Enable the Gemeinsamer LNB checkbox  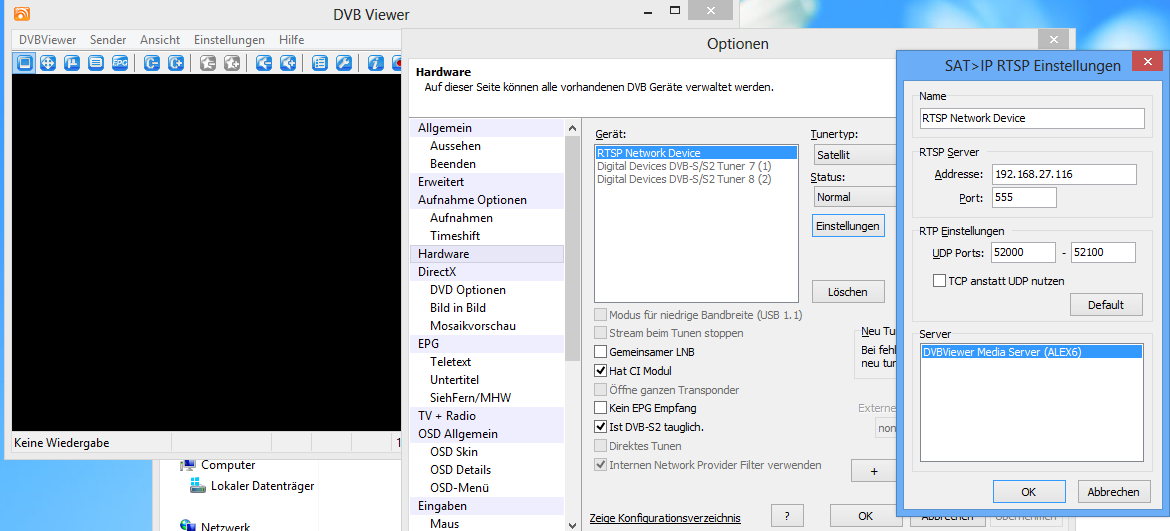[601, 352]
